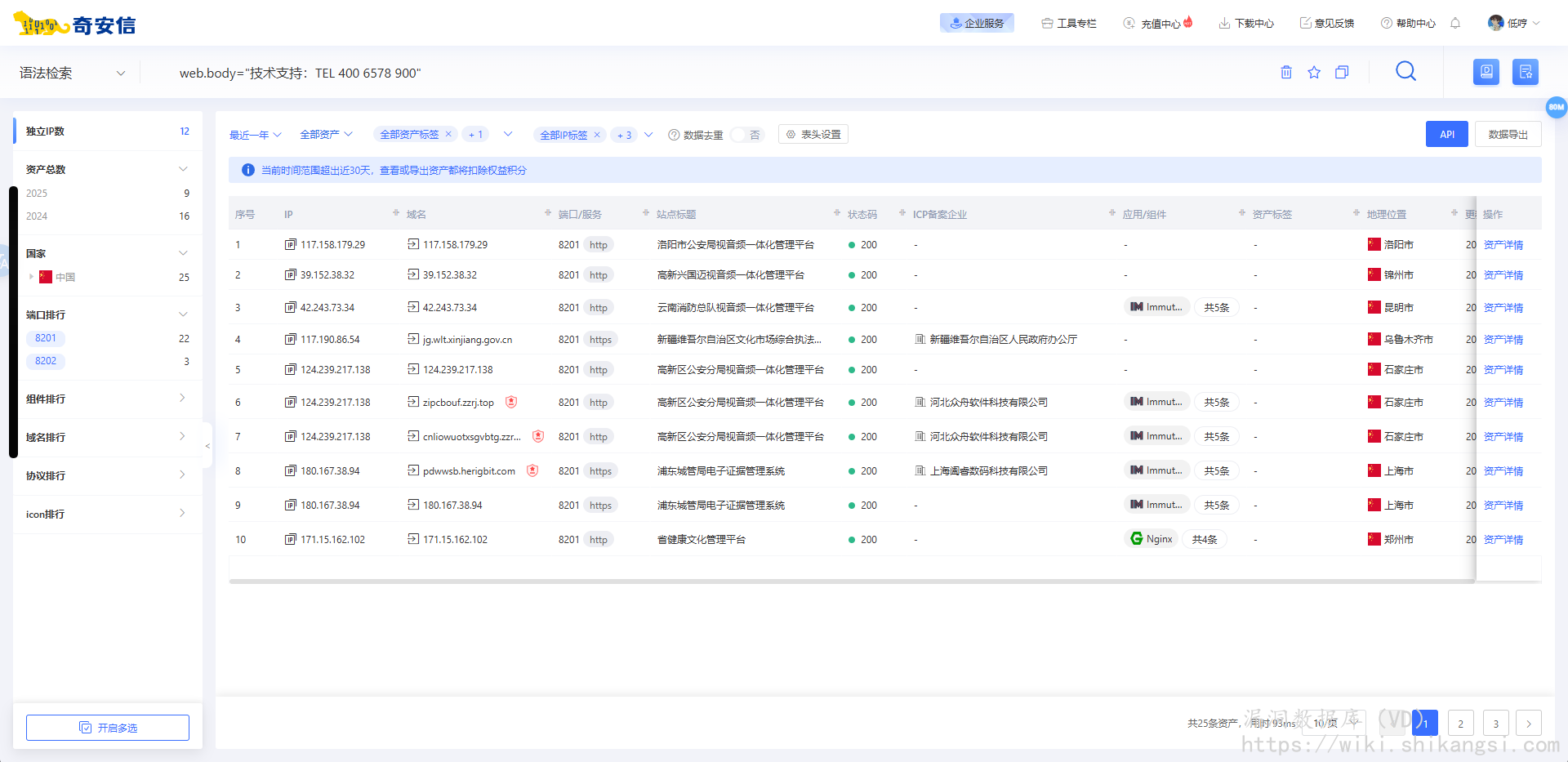The width and height of the screenshot is (1568, 762).
Task: Click the 80M floating badge
Action: [1557, 107]
